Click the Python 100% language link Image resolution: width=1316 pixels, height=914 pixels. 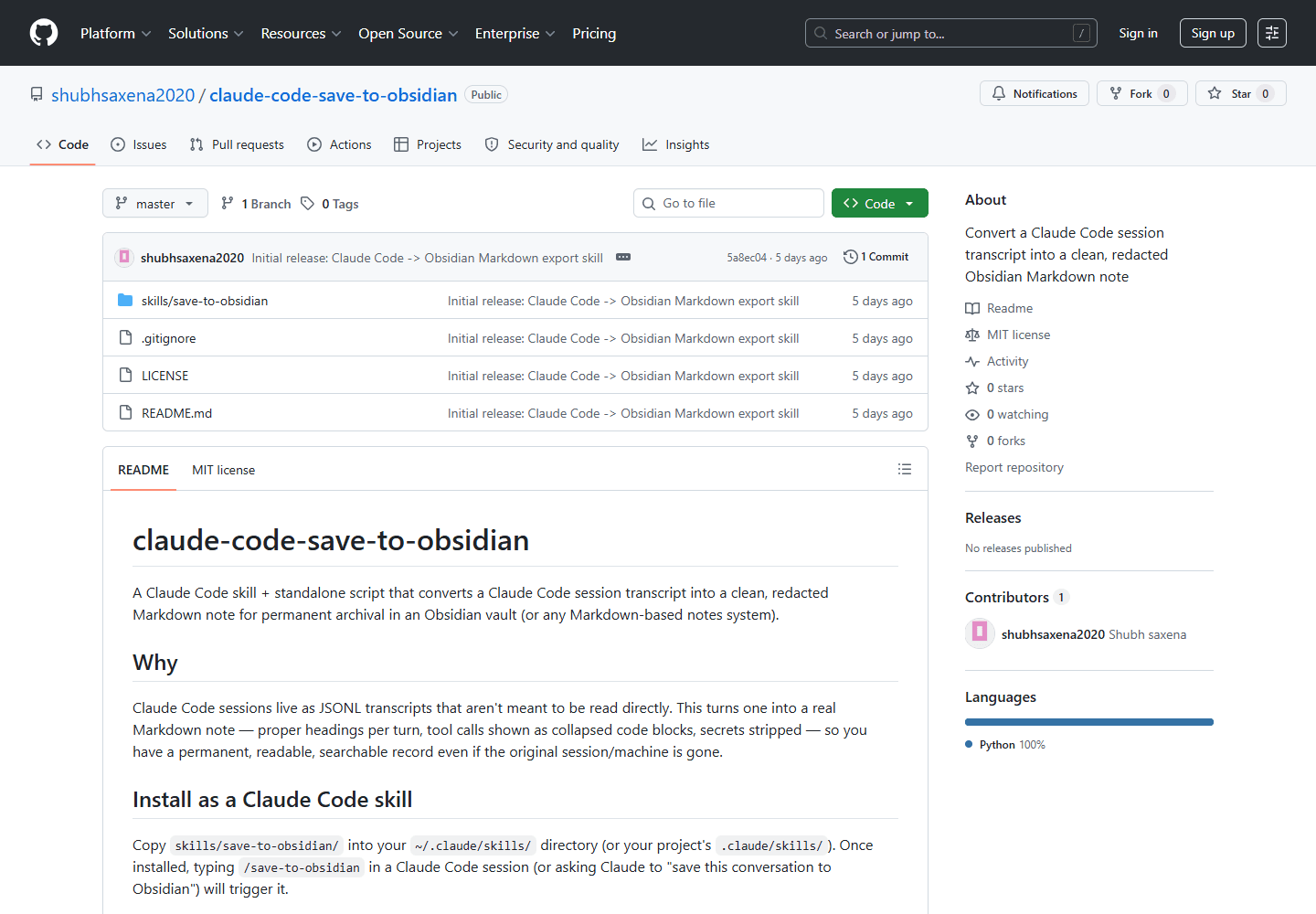point(1005,744)
